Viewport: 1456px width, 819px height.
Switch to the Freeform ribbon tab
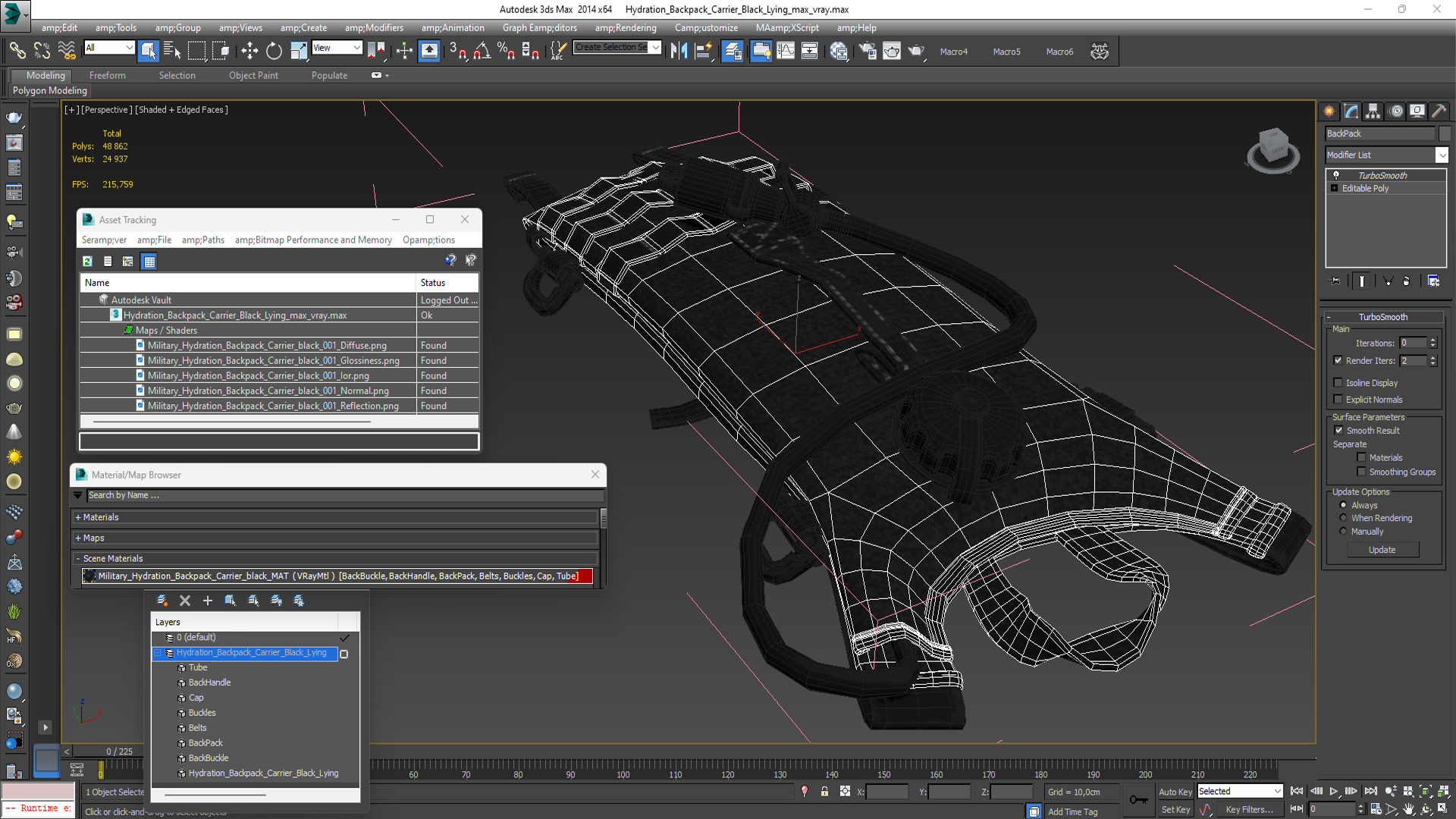108,75
